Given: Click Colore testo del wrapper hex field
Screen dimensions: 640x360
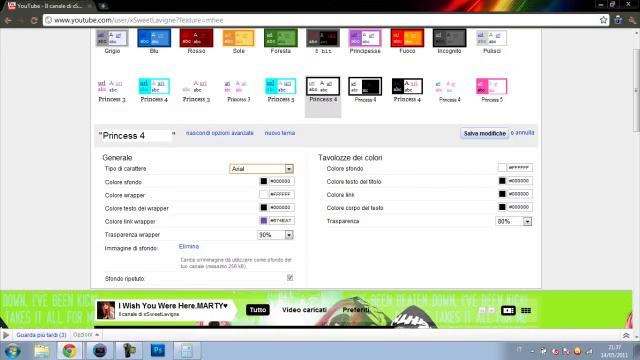Looking at the screenshot, I should pos(281,207).
